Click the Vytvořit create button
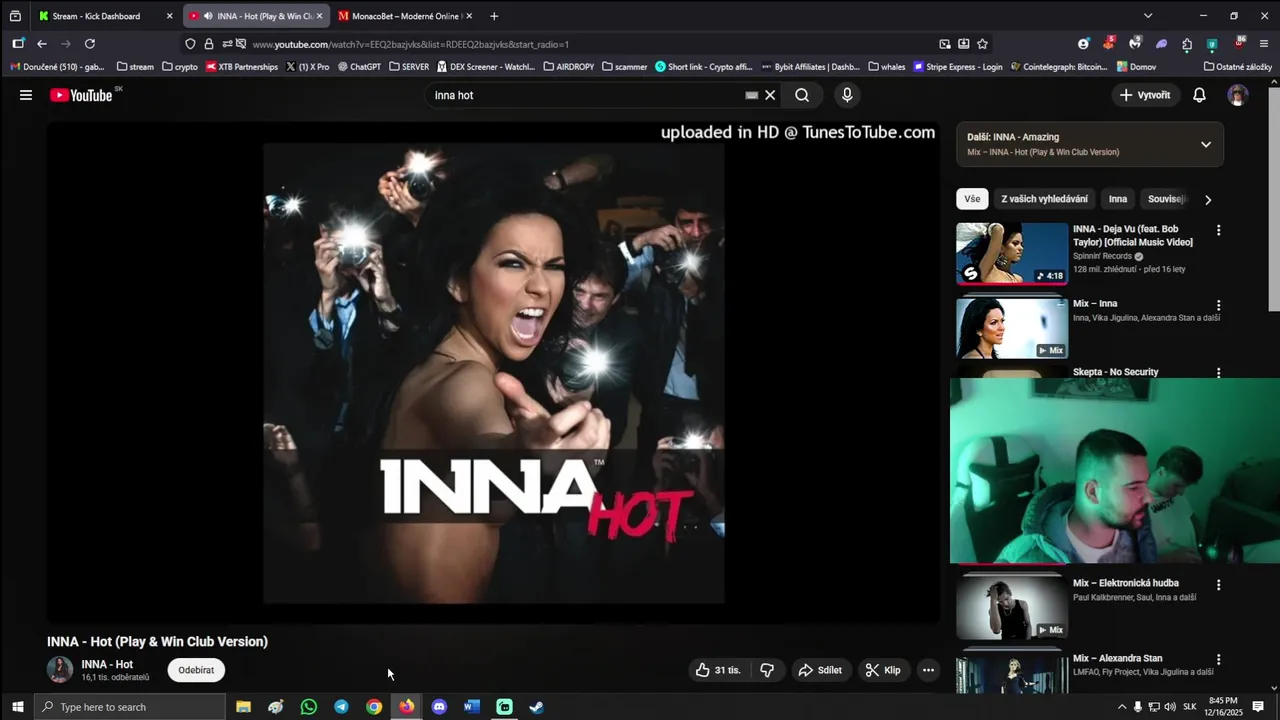Viewport: 1280px width, 720px height. tap(1145, 95)
